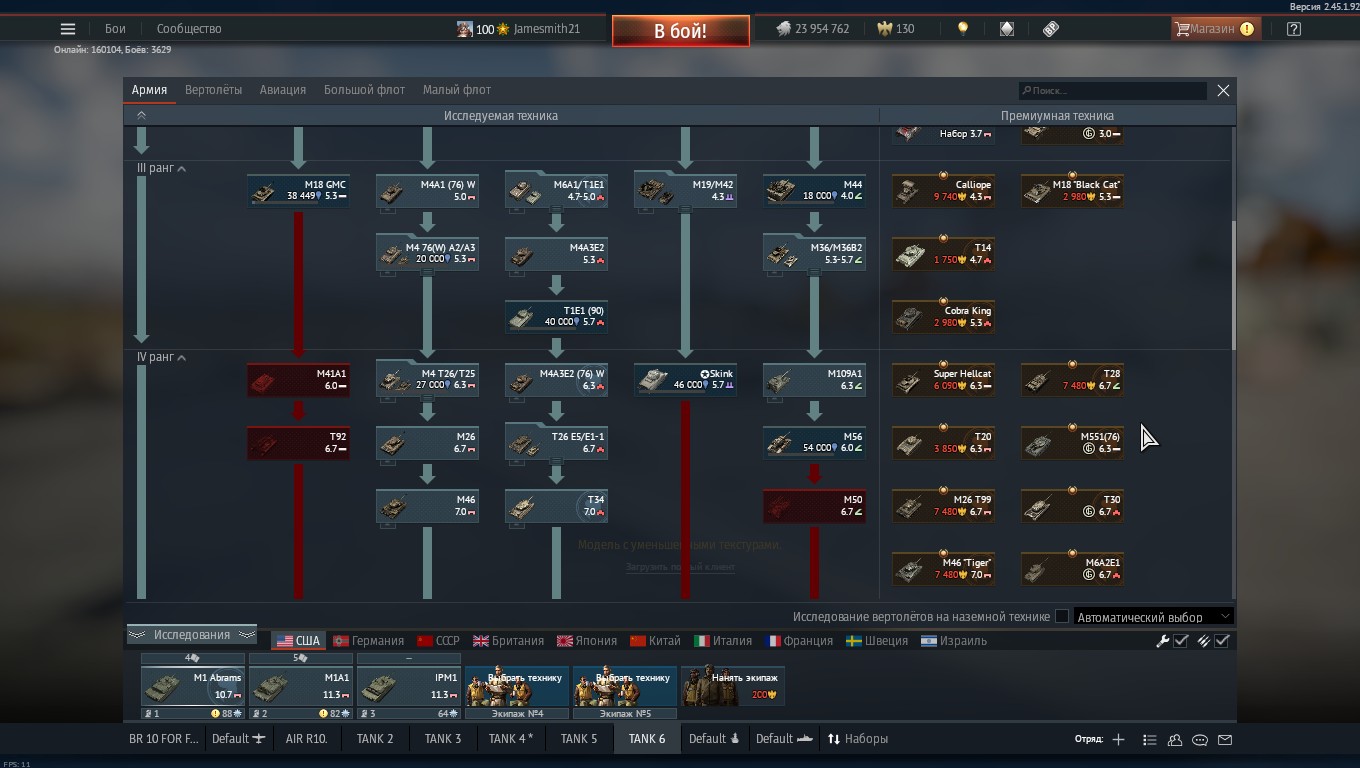The width and height of the screenshot is (1360, 768).
Task: Open the Сообщество menu
Action: pos(189,29)
